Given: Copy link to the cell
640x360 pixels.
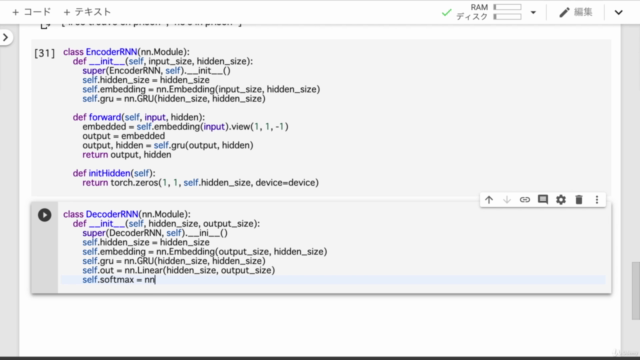Looking at the screenshot, I should pos(525,200).
